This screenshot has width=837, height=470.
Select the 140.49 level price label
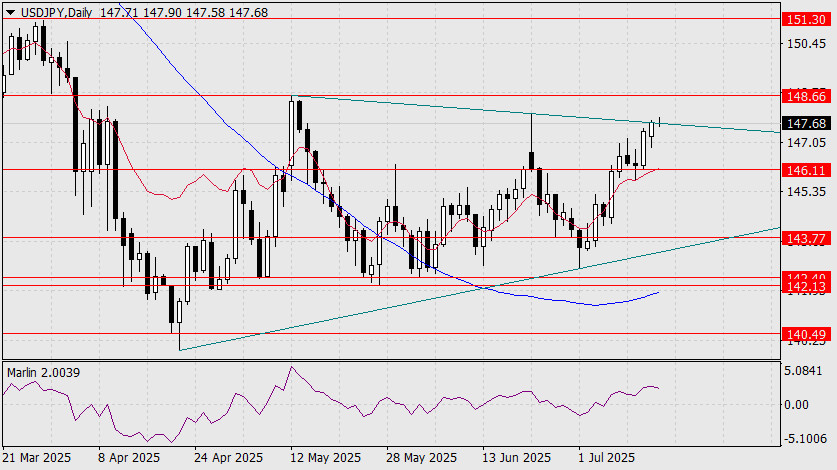point(806,335)
